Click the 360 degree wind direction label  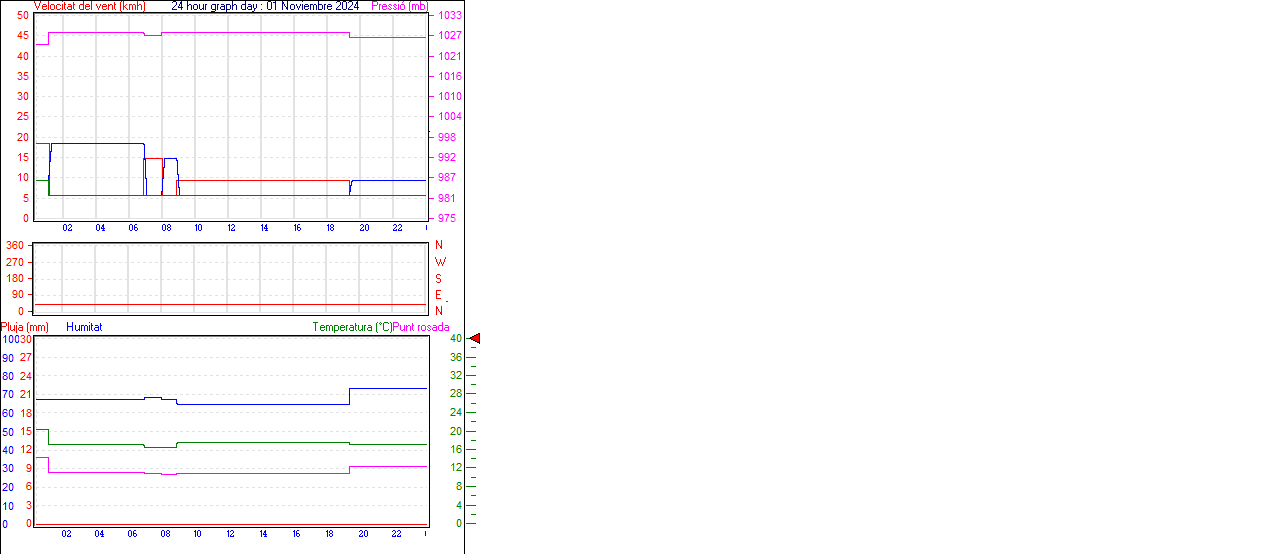click(15, 245)
